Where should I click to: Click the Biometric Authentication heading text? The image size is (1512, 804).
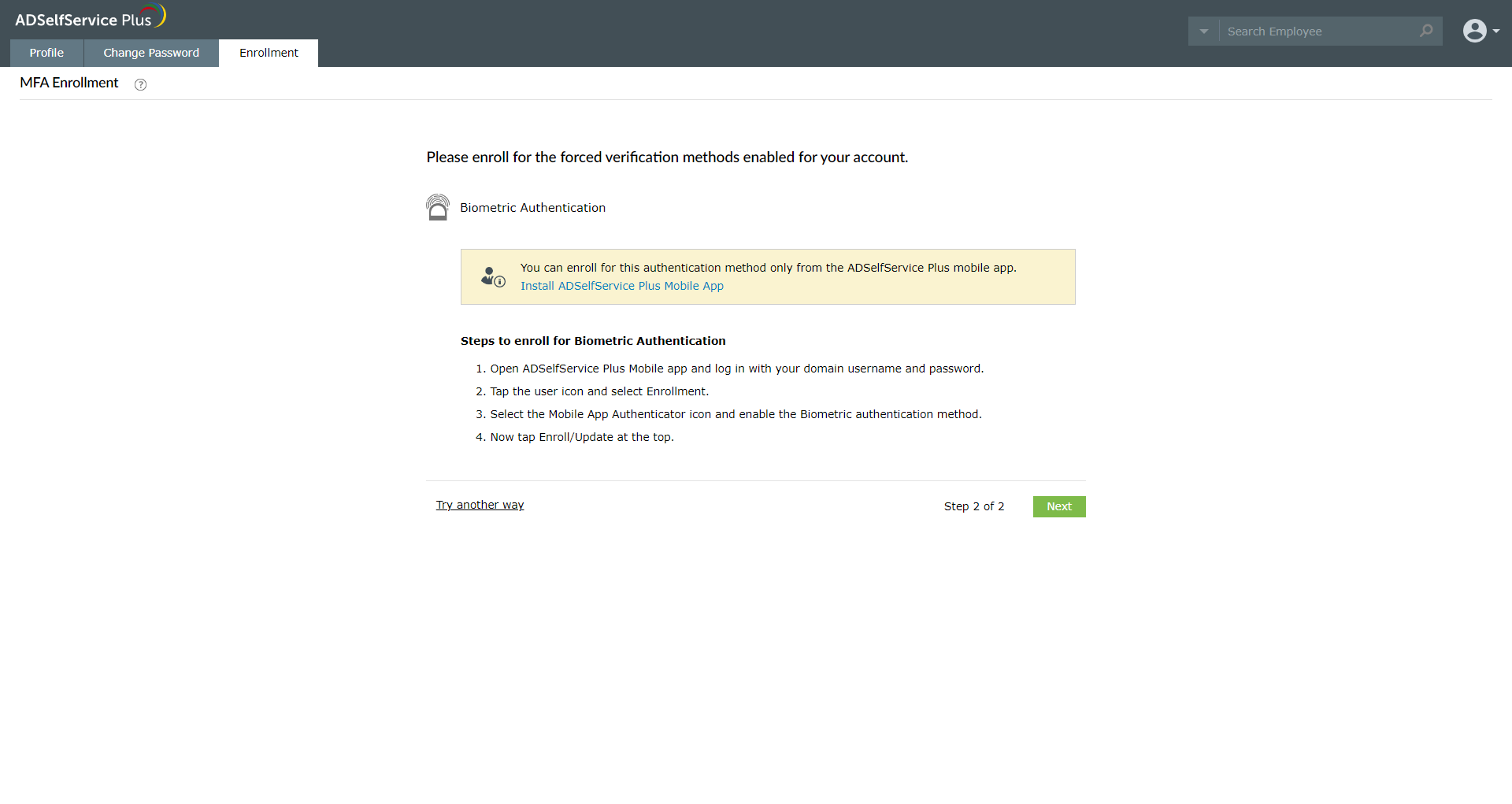point(532,207)
